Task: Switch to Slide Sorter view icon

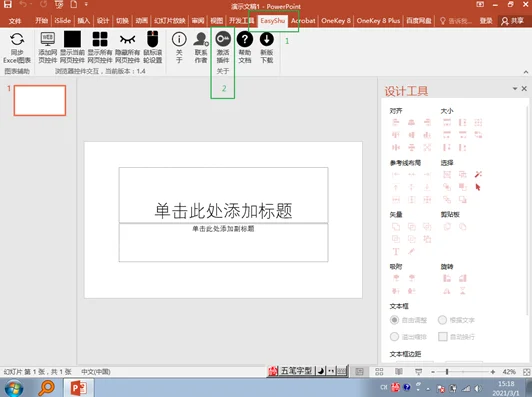Action: tap(379, 372)
